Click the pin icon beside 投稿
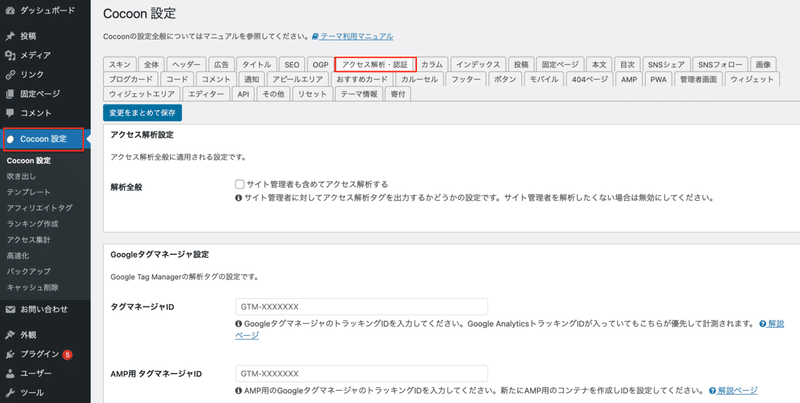The image size is (800, 403). click(x=10, y=36)
